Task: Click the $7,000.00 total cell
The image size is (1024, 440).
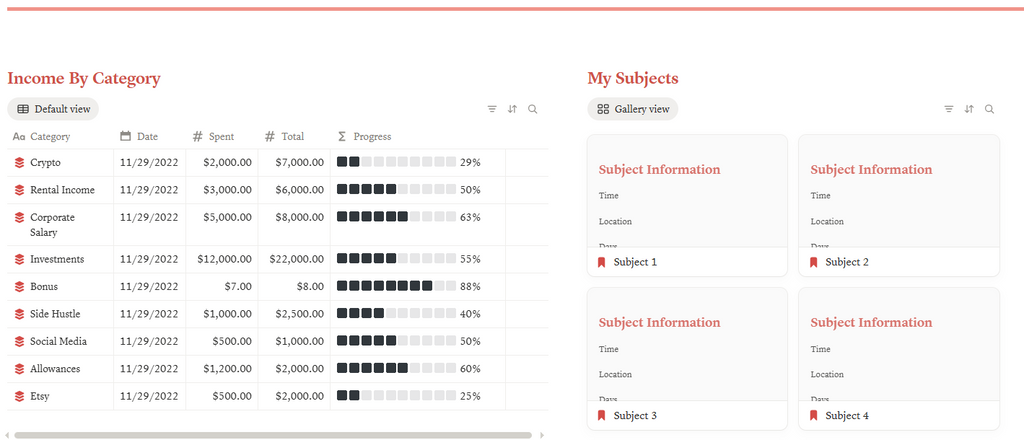Action: (x=294, y=163)
